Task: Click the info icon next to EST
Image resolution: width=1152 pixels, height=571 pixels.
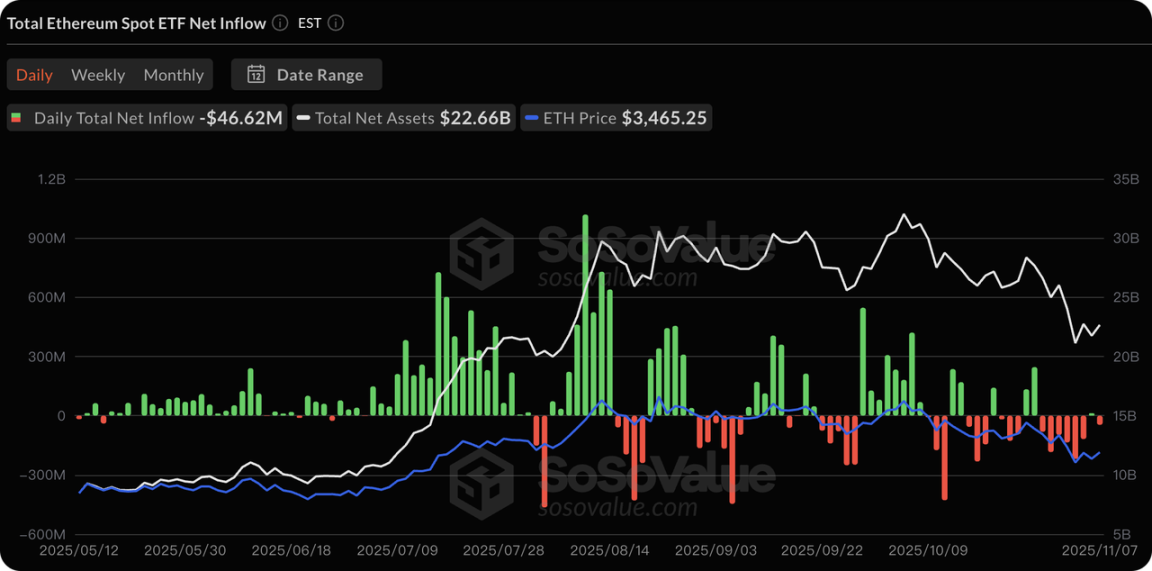Action: point(336,23)
